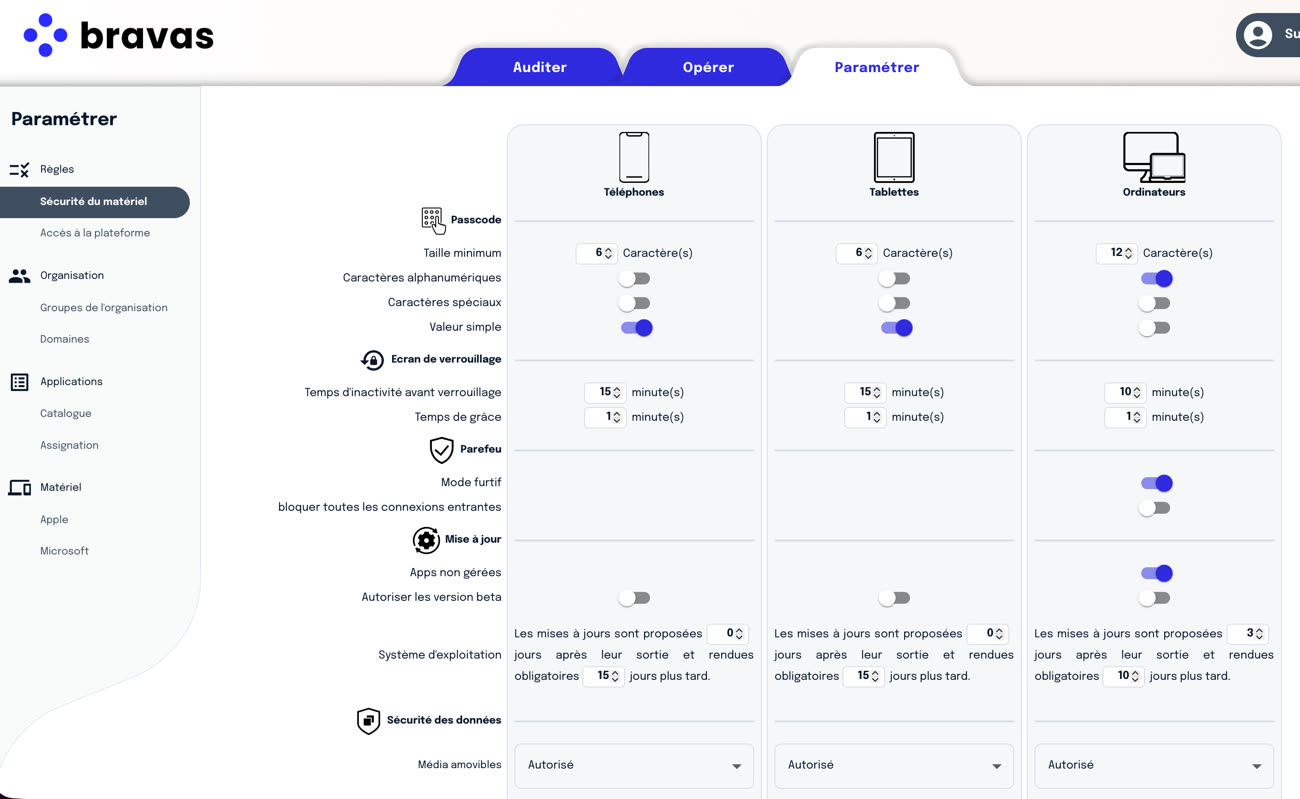Enable Caractères spéciaux for Tablettes

click(894, 303)
